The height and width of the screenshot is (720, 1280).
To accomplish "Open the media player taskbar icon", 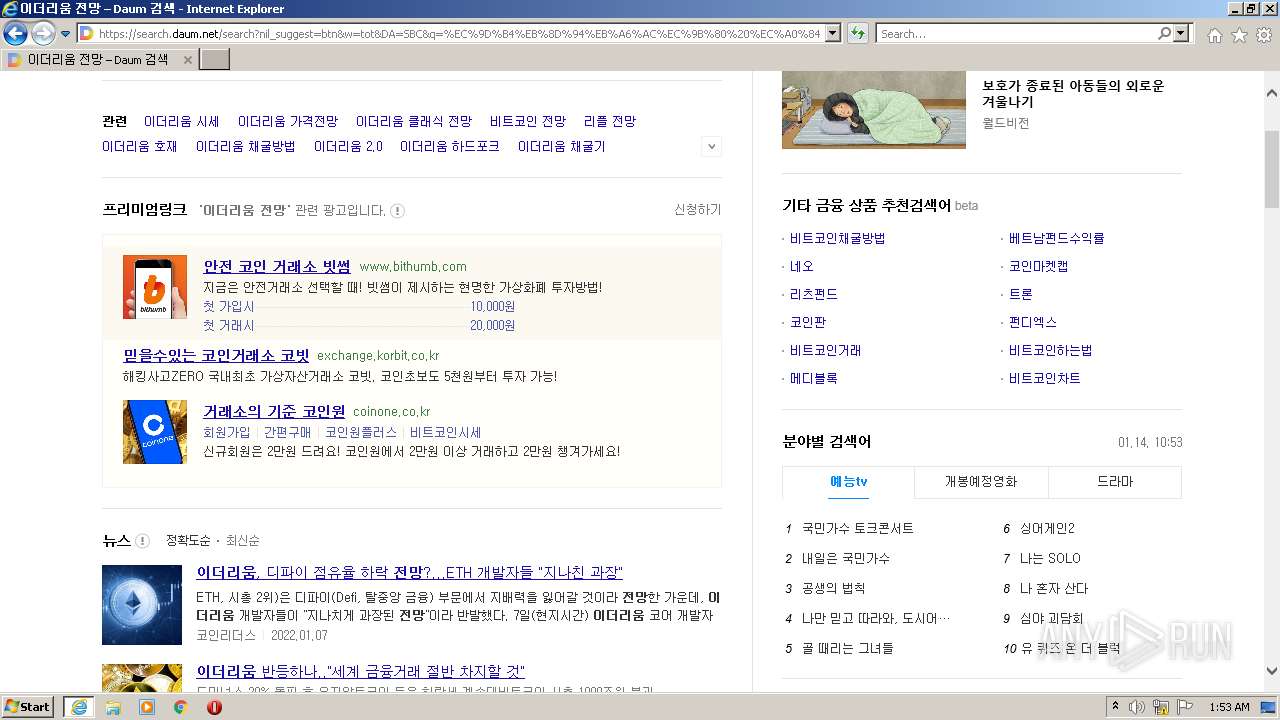I will [147, 707].
